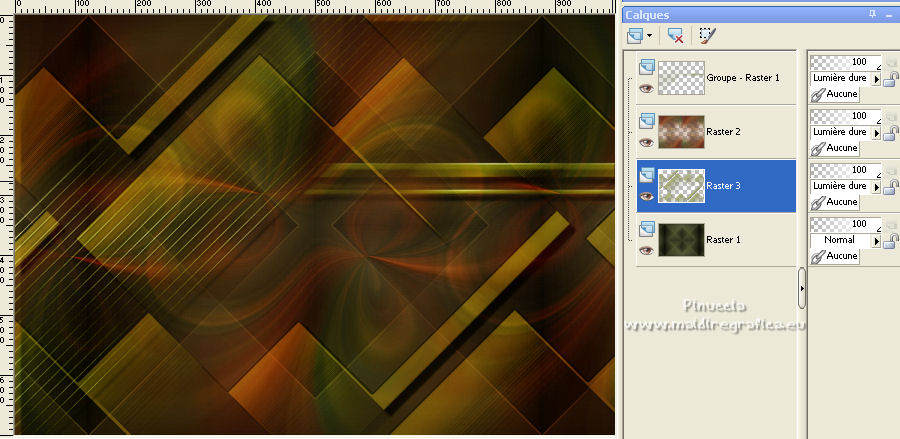Select the Raster 1 layer name
Screen dimensions: 900x439
coord(723,240)
